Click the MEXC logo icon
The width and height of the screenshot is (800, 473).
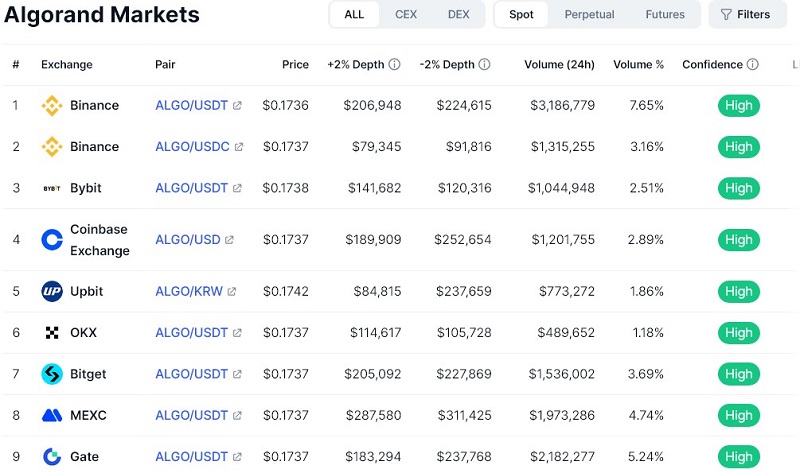[52, 415]
